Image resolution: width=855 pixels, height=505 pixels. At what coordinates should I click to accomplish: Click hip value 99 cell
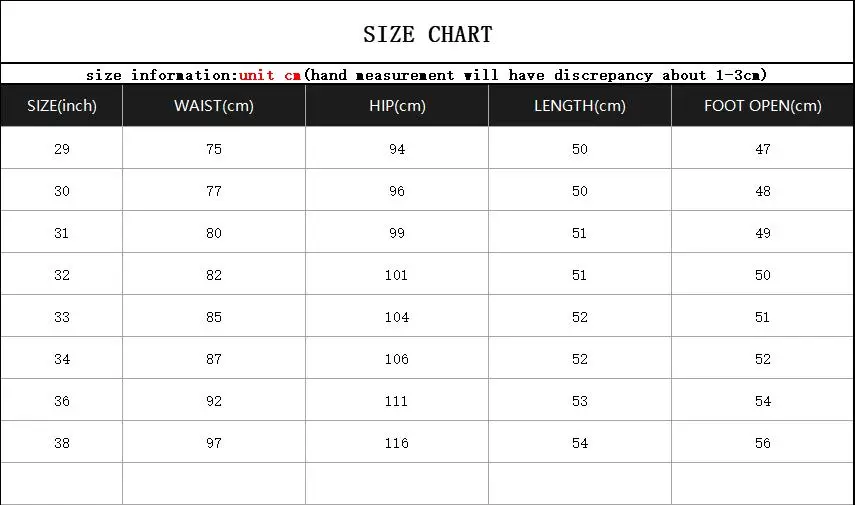(397, 232)
